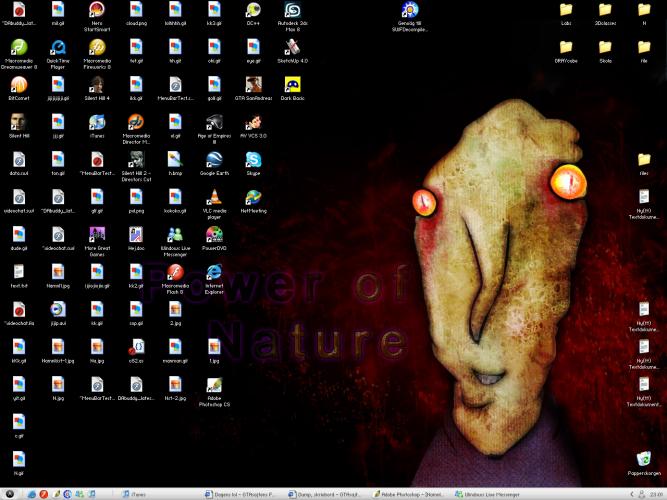Screen dimensions: 667x500
Task: Open the Papperskorgen recycle bin
Action: tap(644, 460)
